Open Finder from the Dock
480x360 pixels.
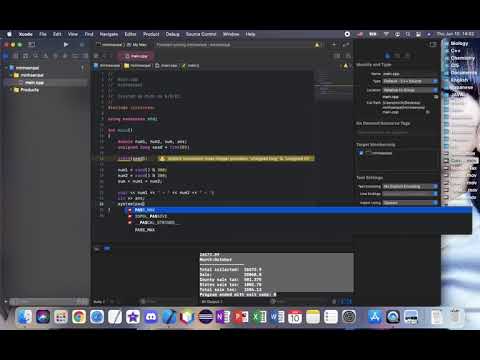click(25, 317)
